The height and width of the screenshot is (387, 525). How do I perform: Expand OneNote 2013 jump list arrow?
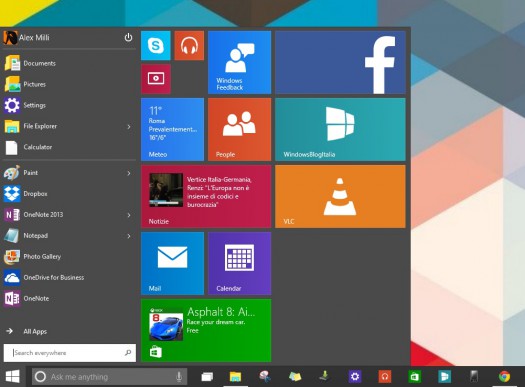pyautogui.click(x=129, y=215)
